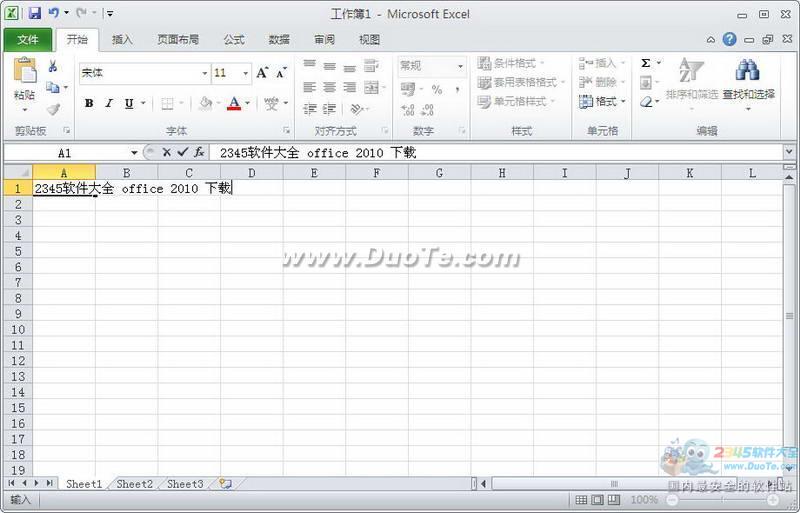The image size is (800, 513).
Task: Click the Undo arrow icon
Action: 54,13
